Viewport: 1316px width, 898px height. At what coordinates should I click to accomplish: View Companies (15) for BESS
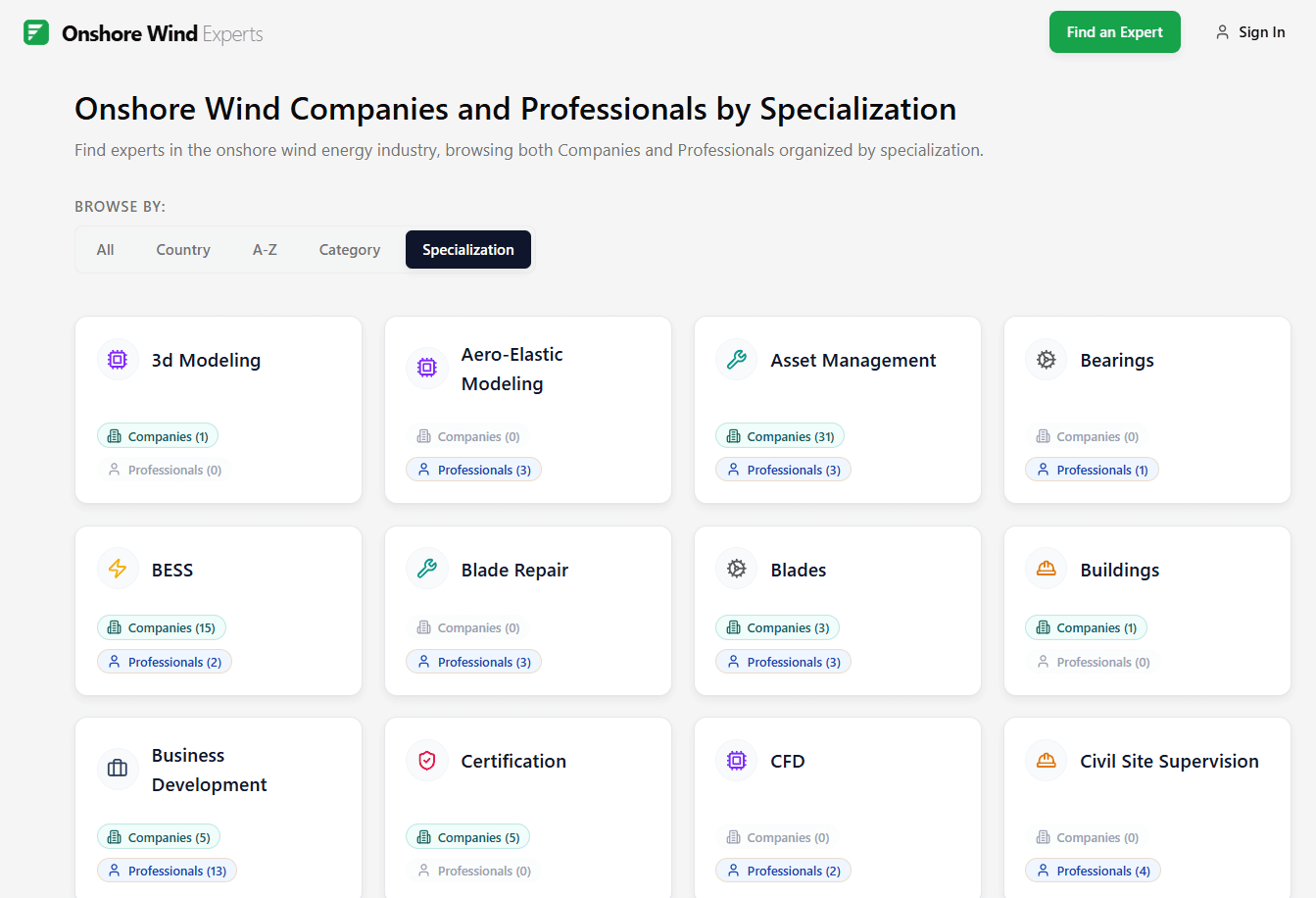(162, 628)
